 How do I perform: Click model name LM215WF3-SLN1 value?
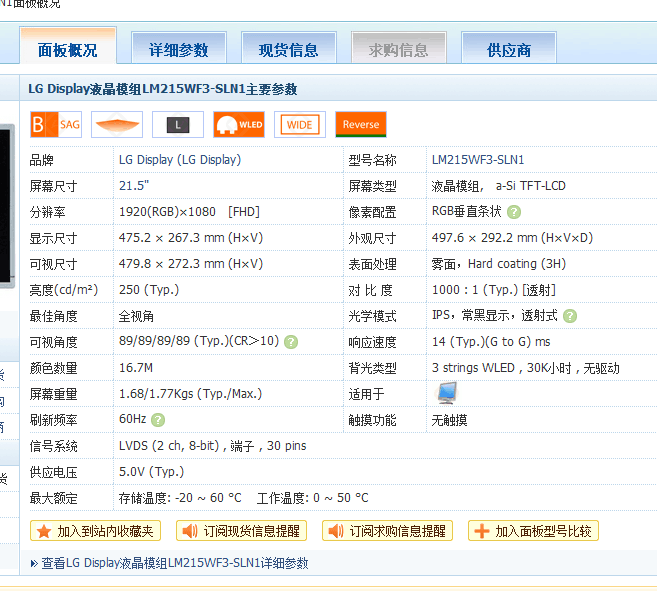click(478, 160)
